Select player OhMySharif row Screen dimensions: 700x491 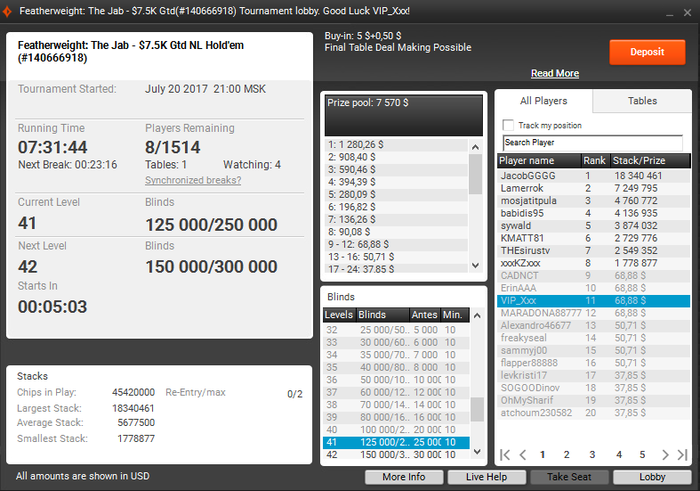593,400
